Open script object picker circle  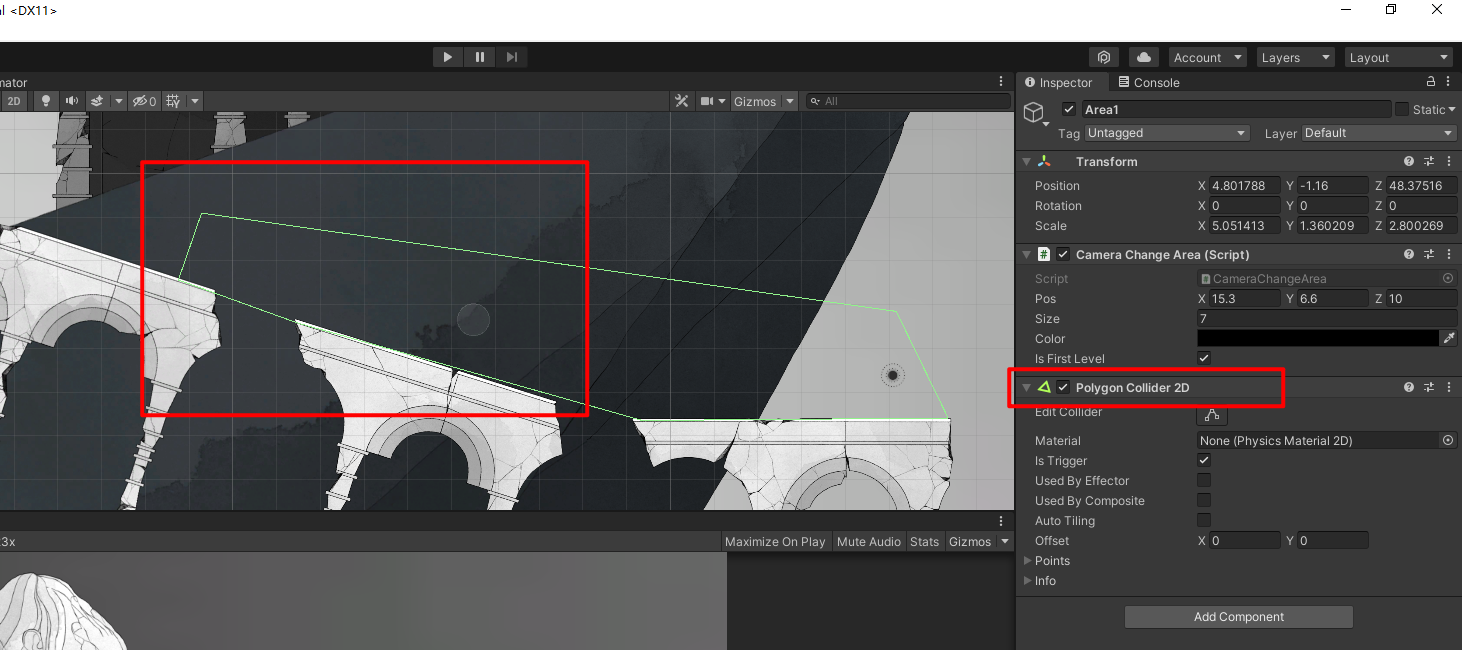[1447, 278]
